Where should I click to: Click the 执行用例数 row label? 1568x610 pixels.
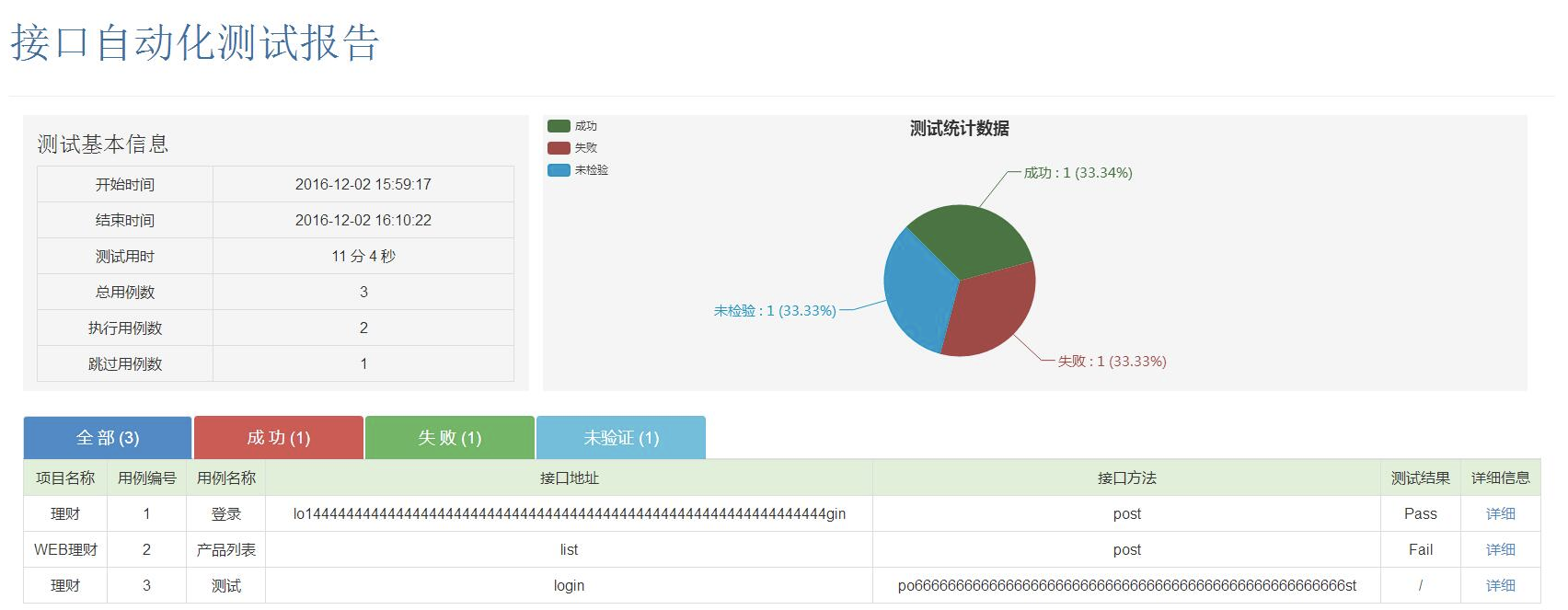(125, 328)
